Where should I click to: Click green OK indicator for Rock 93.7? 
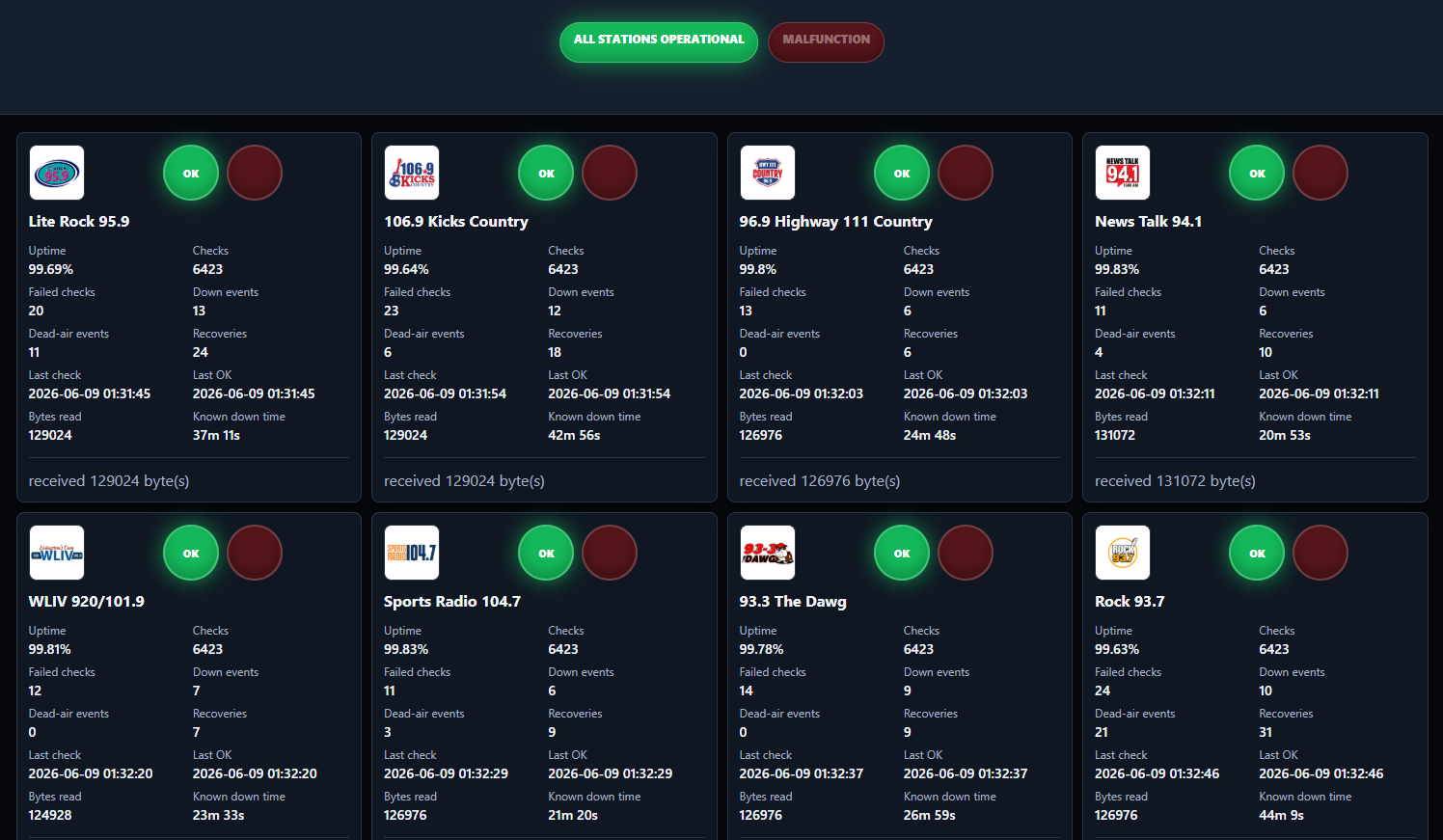[x=1257, y=553]
